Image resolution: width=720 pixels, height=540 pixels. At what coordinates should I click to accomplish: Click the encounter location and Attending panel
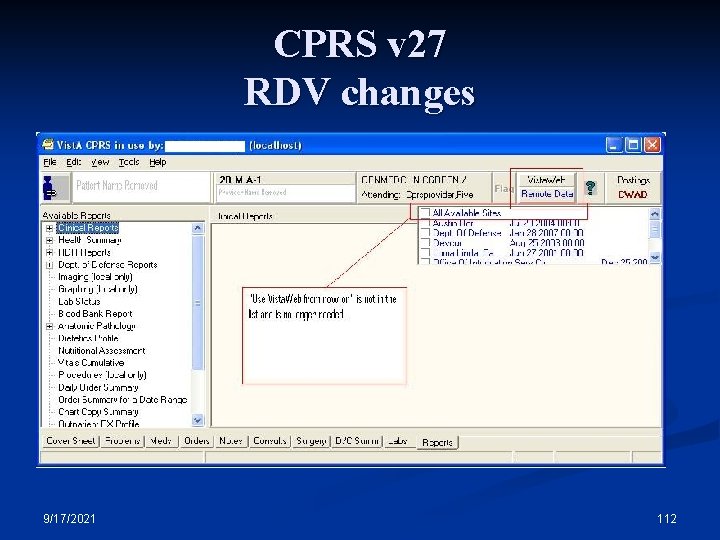click(424, 187)
